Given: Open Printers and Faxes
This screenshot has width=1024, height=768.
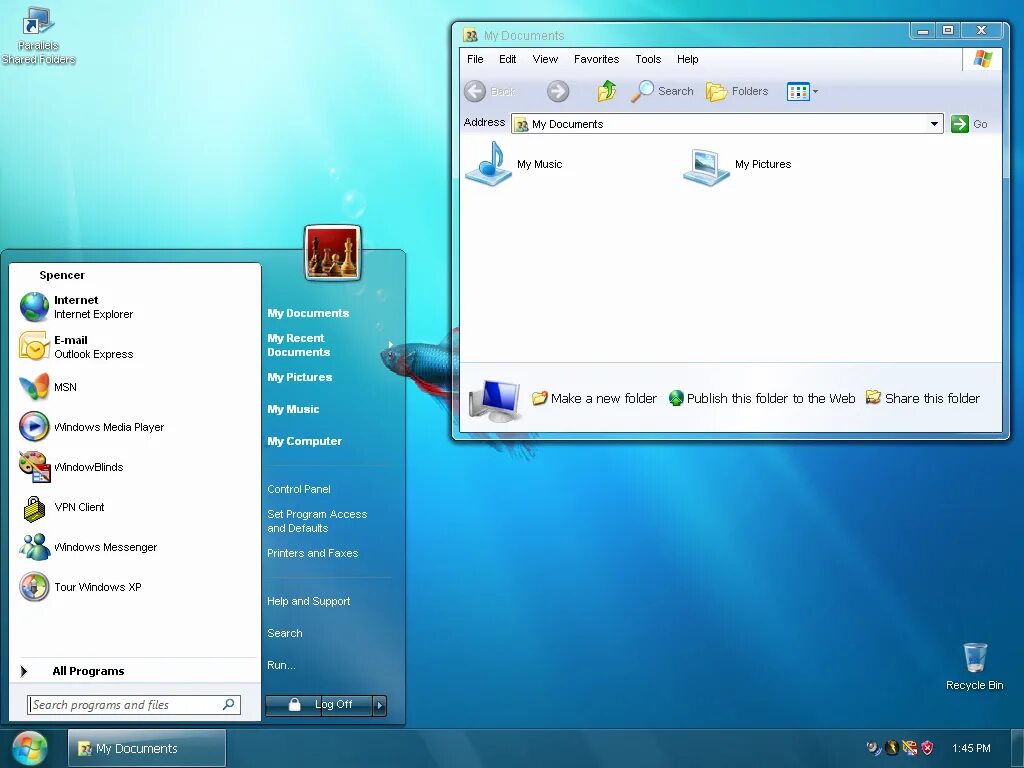Looking at the screenshot, I should coord(312,553).
